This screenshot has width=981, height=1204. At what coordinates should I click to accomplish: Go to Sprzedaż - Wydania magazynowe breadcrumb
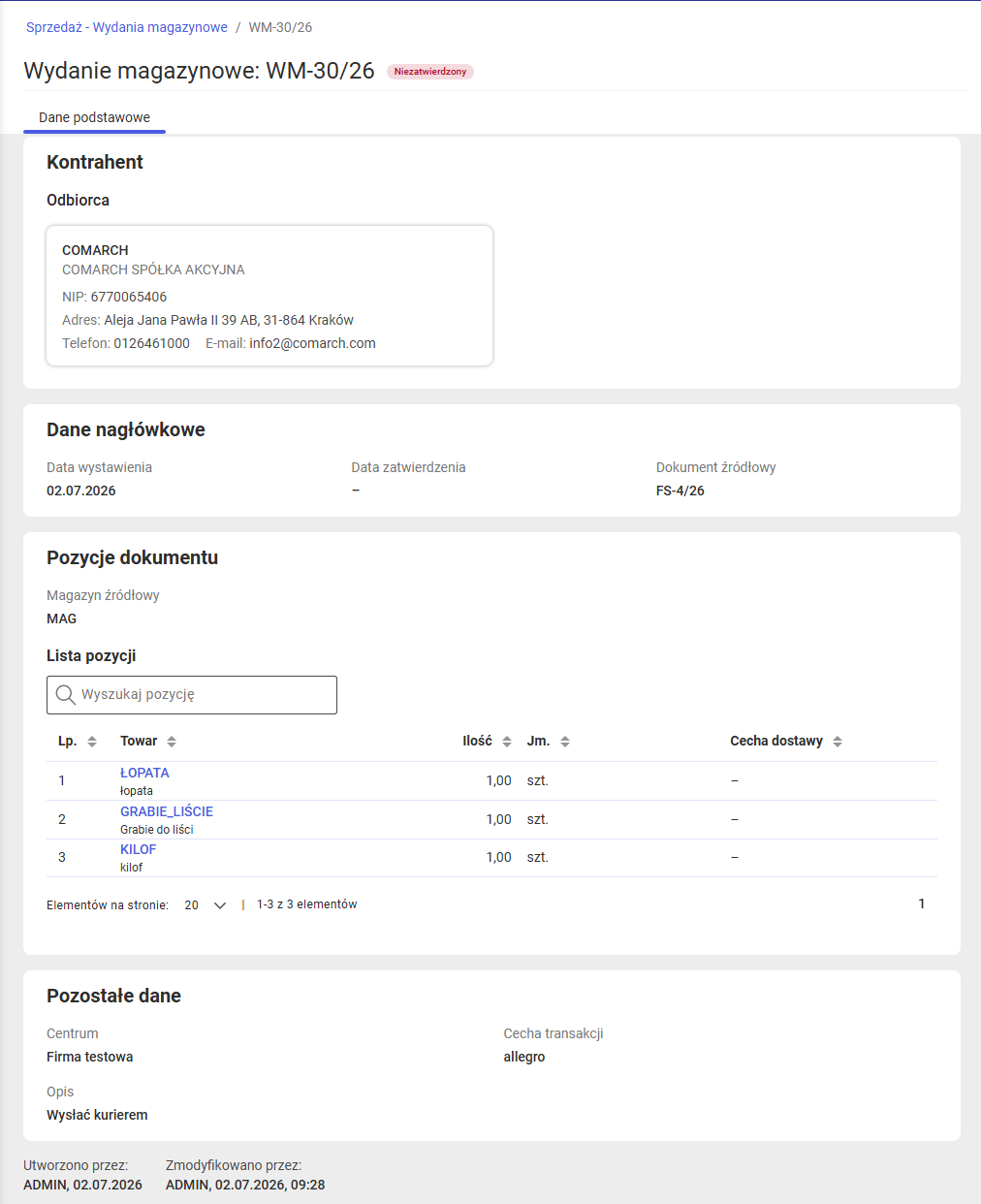pos(127,27)
